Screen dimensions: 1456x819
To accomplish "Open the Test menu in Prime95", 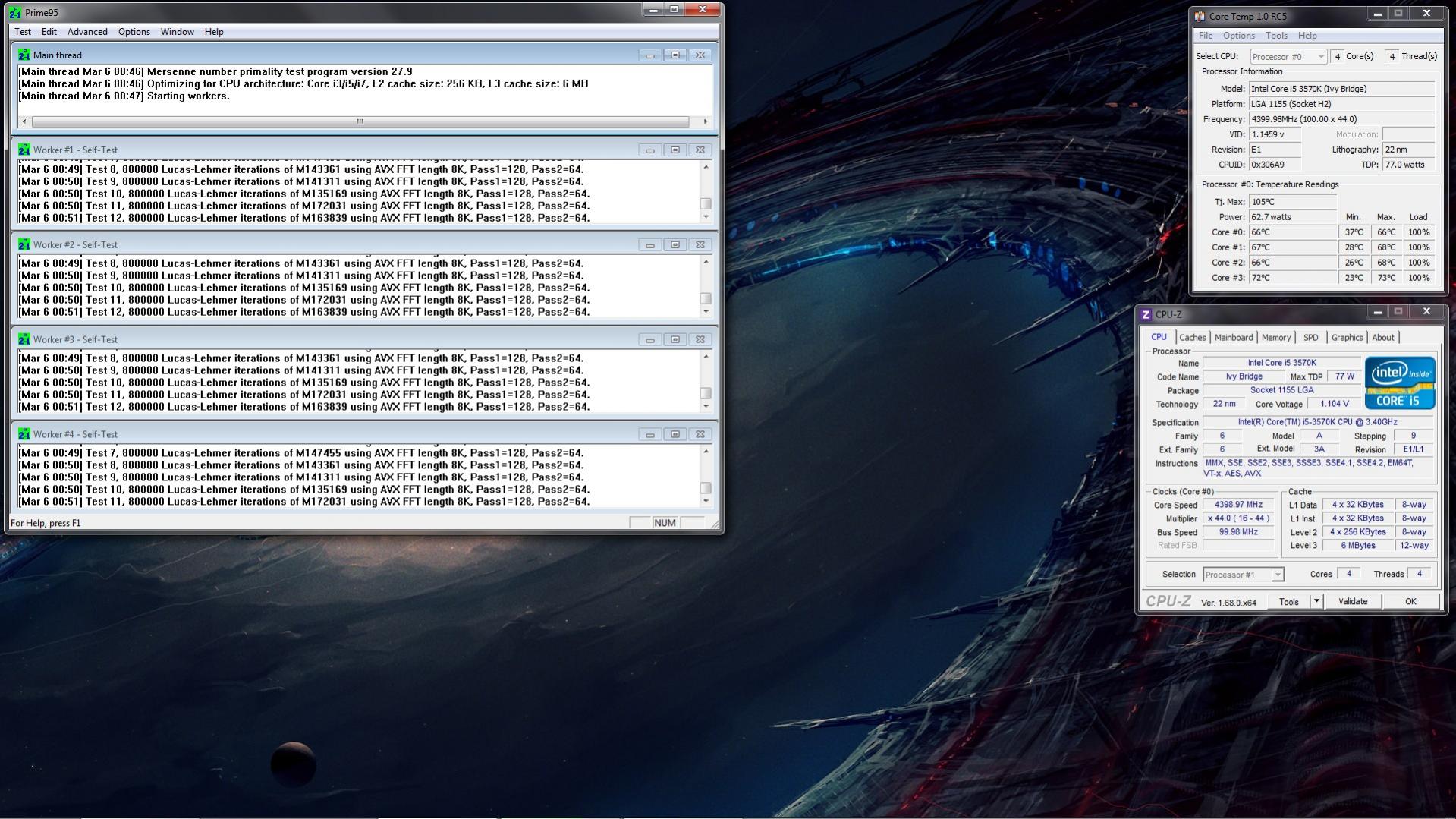I will click(x=23, y=32).
